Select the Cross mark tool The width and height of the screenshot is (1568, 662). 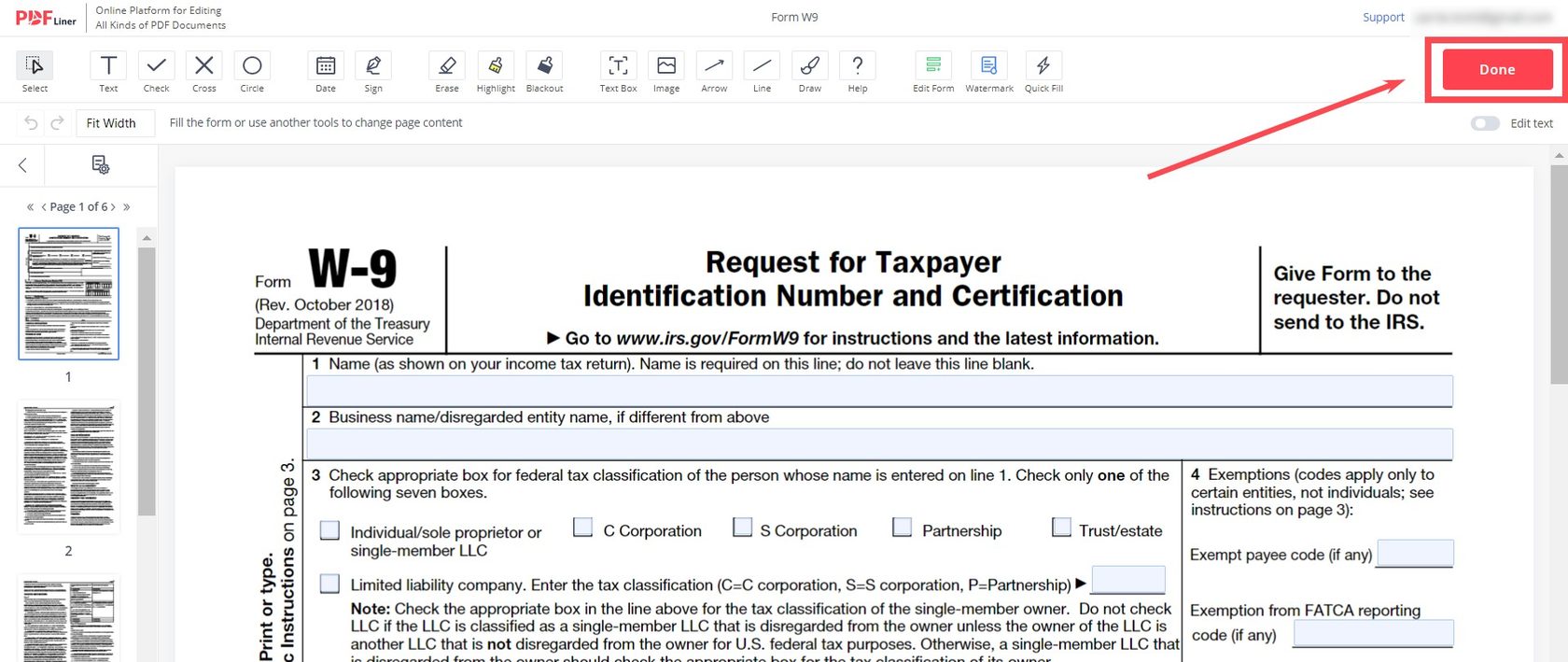pos(203,72)
